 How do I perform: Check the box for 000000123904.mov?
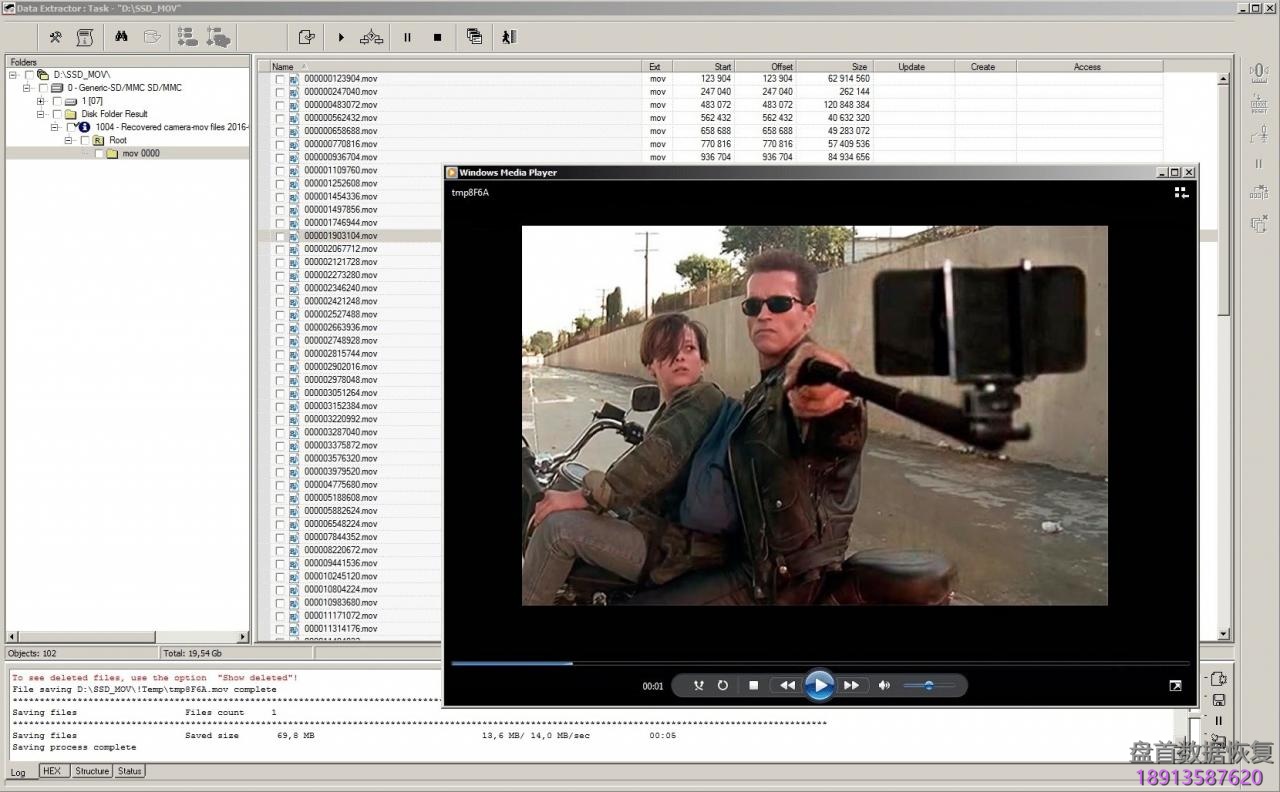pyautogui.click(x=280, y=79)
